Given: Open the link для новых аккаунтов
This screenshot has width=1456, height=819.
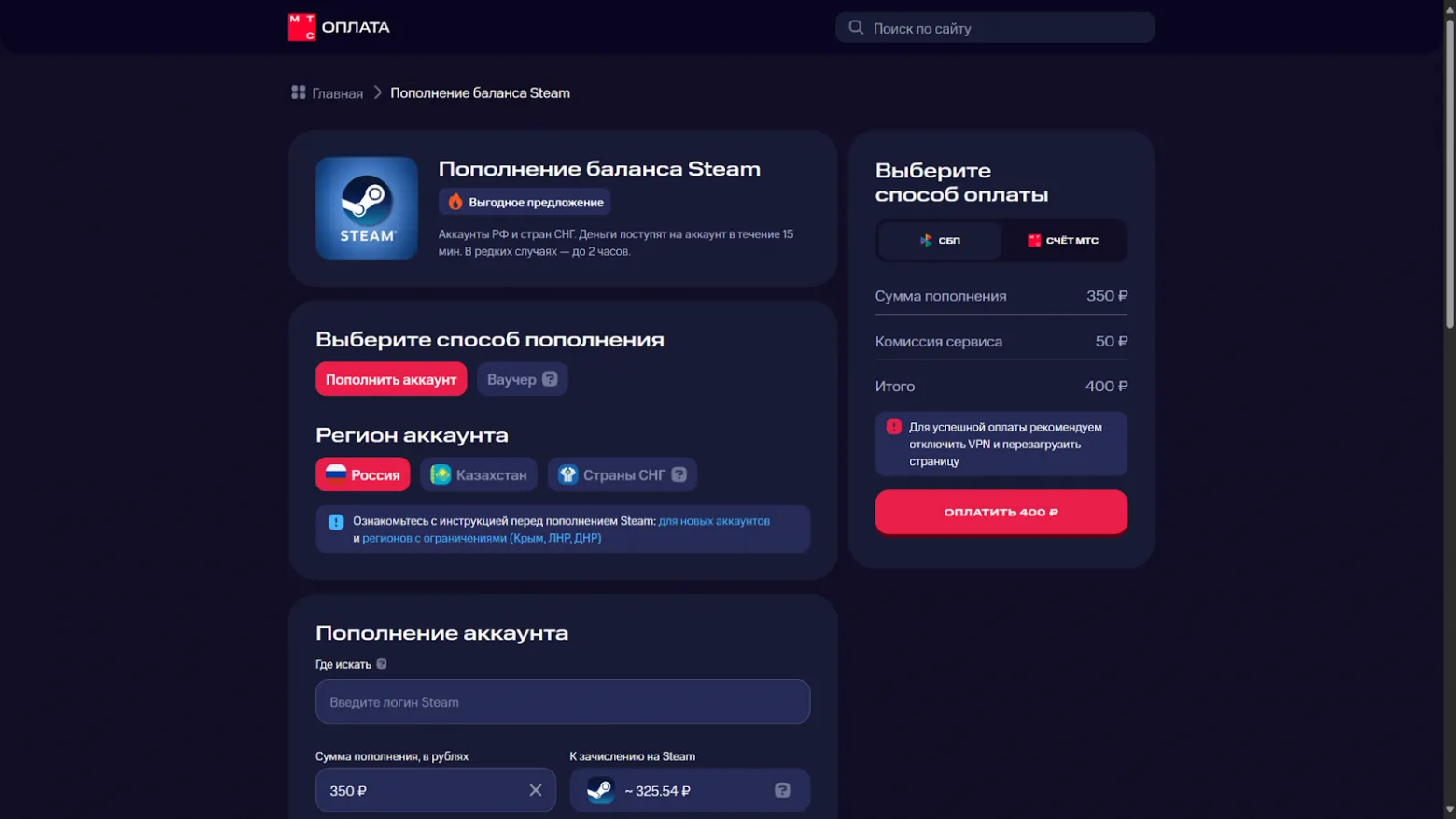Looking at the screenshot, I should (x=713, y=520).
